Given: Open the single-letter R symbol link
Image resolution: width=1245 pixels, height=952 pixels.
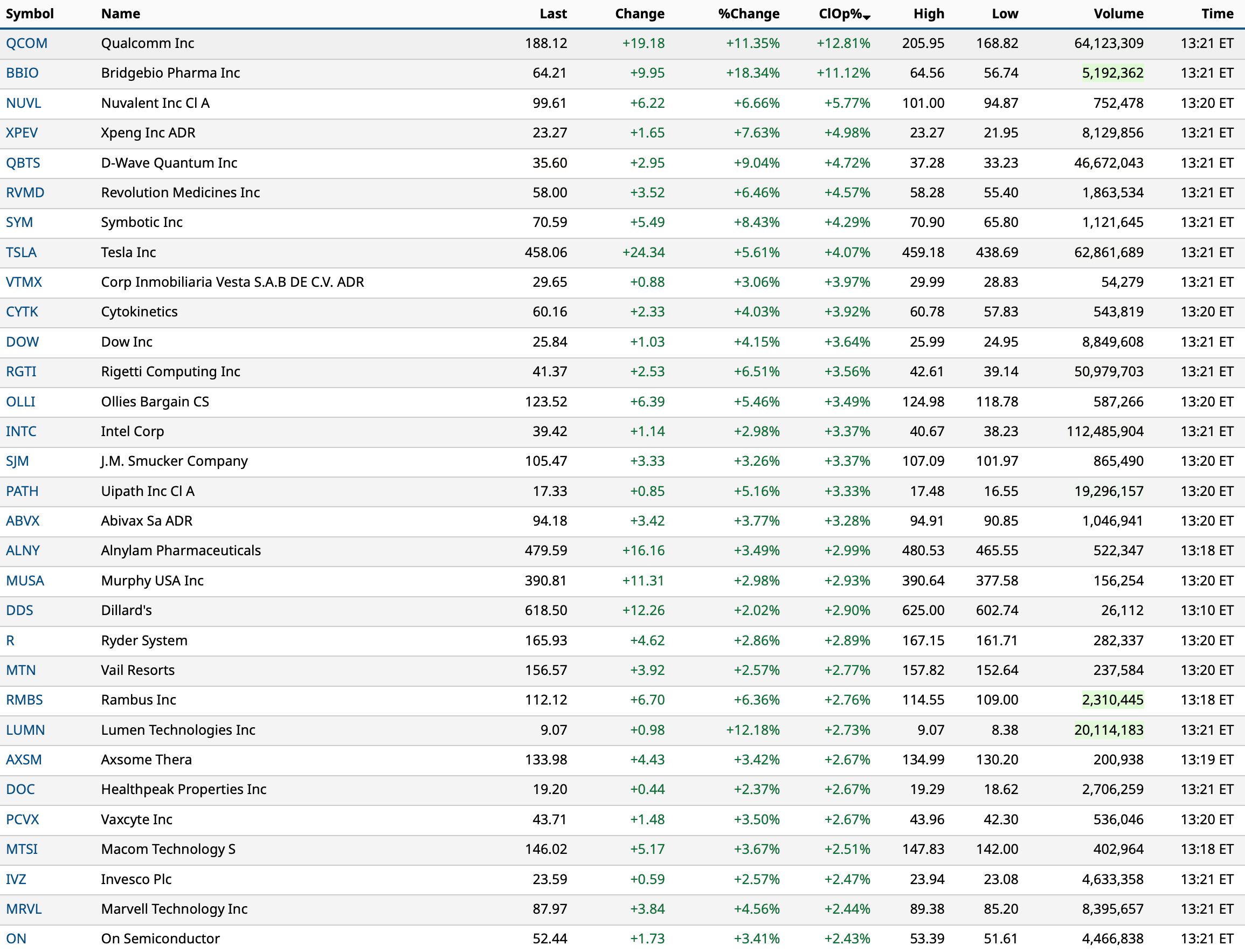Looking at the screenshot, I should [x=10, y=641].
